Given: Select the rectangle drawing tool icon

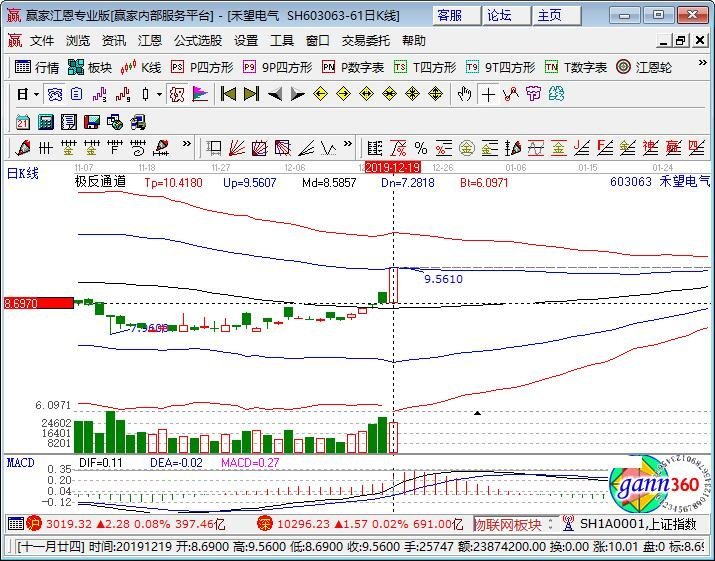Looking at the screenshot, I should (x=213, y=148).
